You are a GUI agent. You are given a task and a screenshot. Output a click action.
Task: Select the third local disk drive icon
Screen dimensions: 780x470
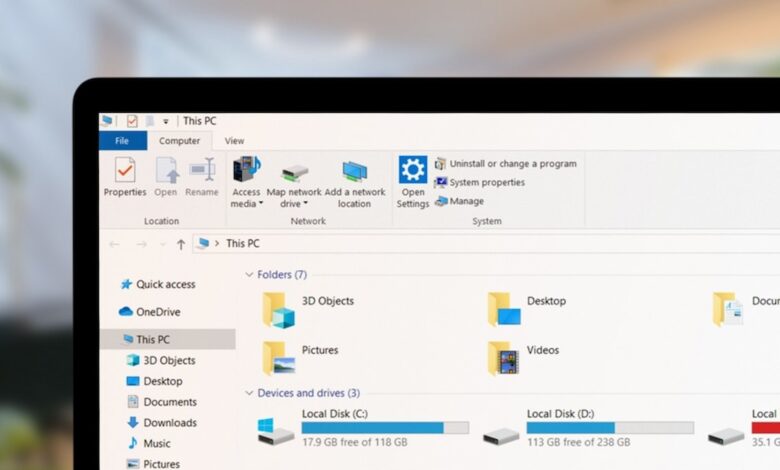tap(726, 437)
